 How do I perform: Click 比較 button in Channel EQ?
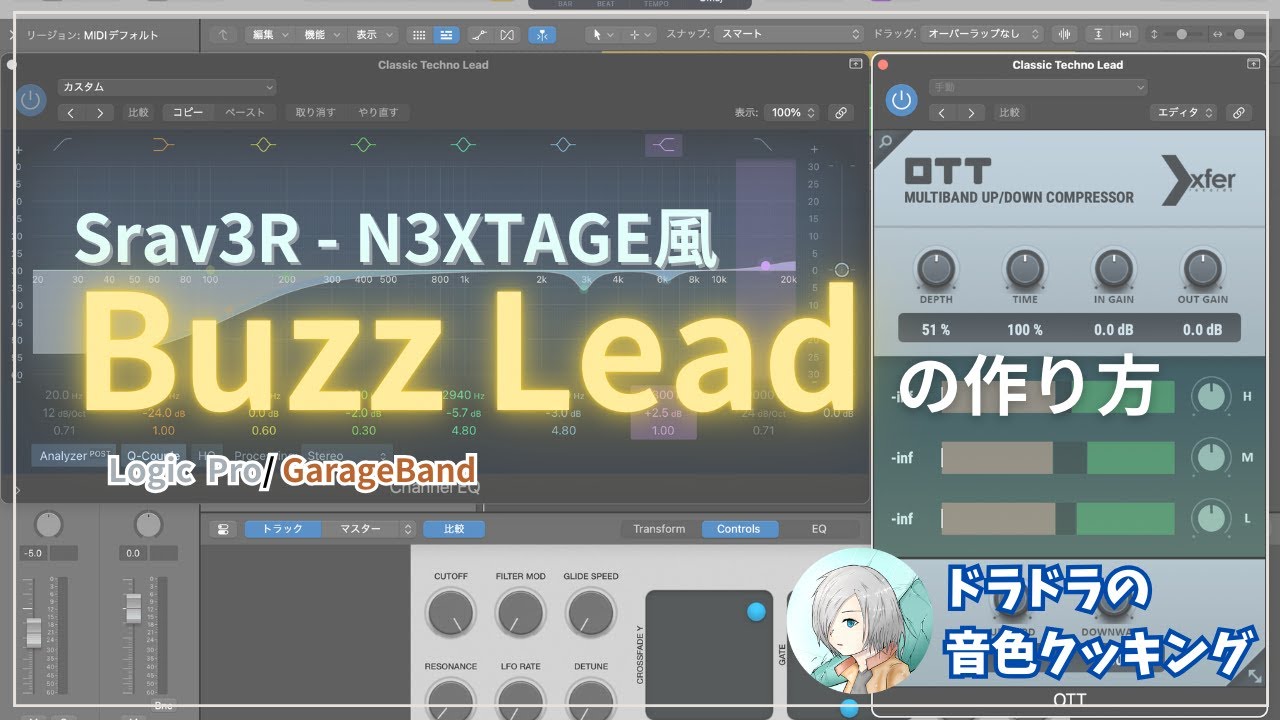tap(138, 113)
